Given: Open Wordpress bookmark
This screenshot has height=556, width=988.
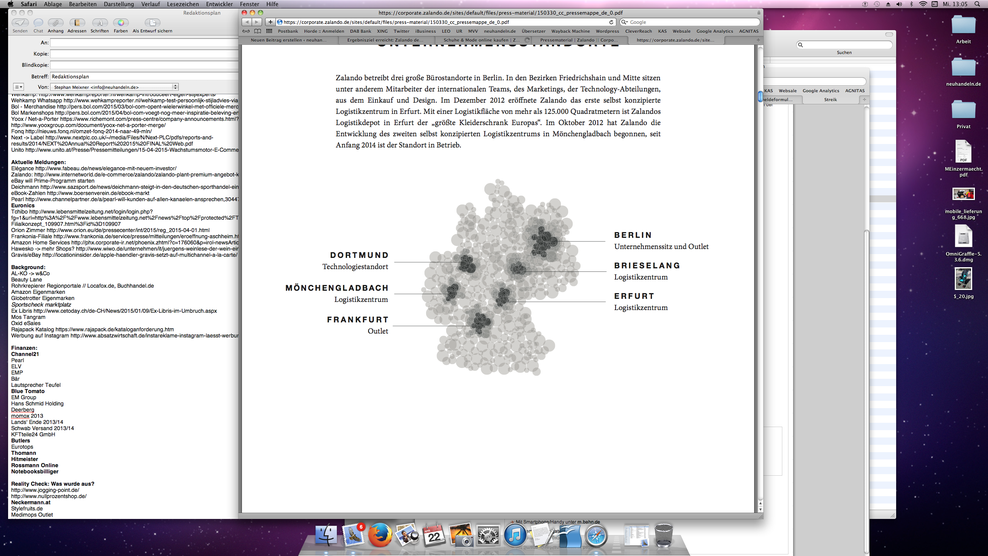Looking at the screenshot, I should point(607,31).
